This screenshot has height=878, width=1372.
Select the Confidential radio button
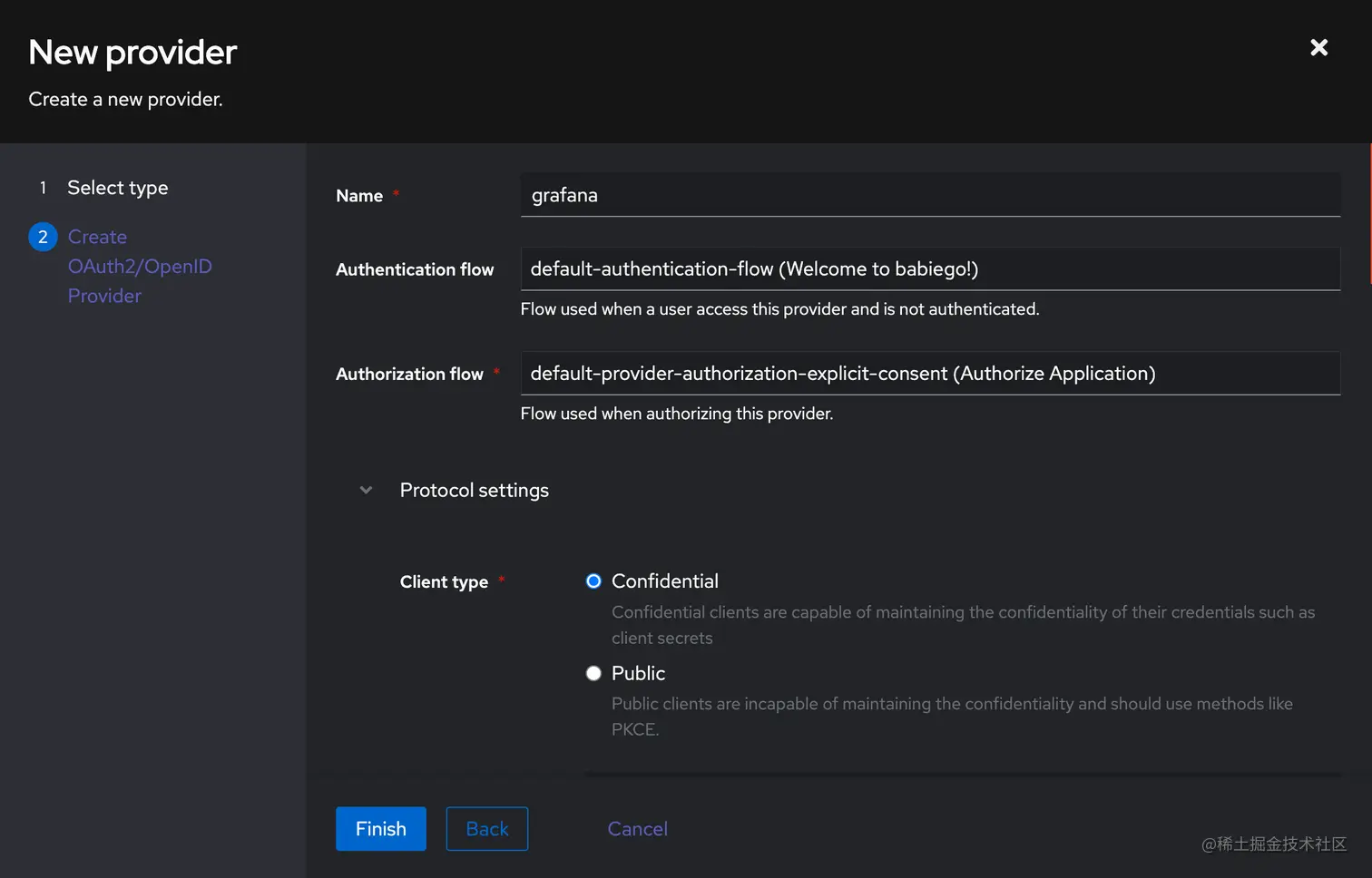tap(593, 581)
